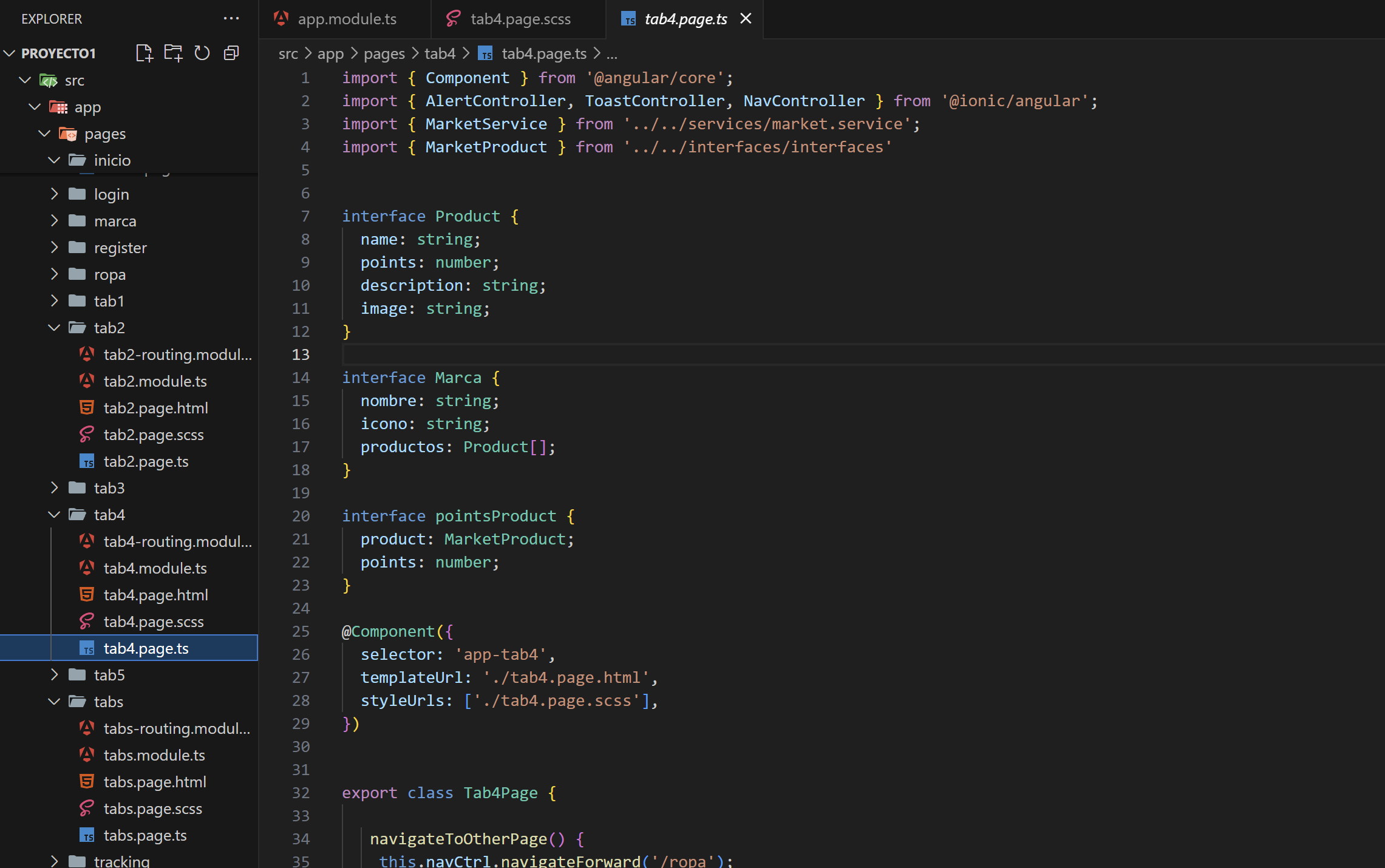Switch to the tab4.page.scss editor tab
This screenshot has height=868, width=1385.
click(x=520, y=19)
